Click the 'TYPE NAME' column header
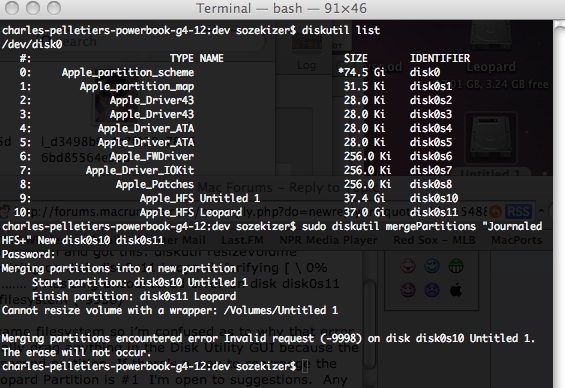This screenshot has height=388, width=565. (197, 58)
